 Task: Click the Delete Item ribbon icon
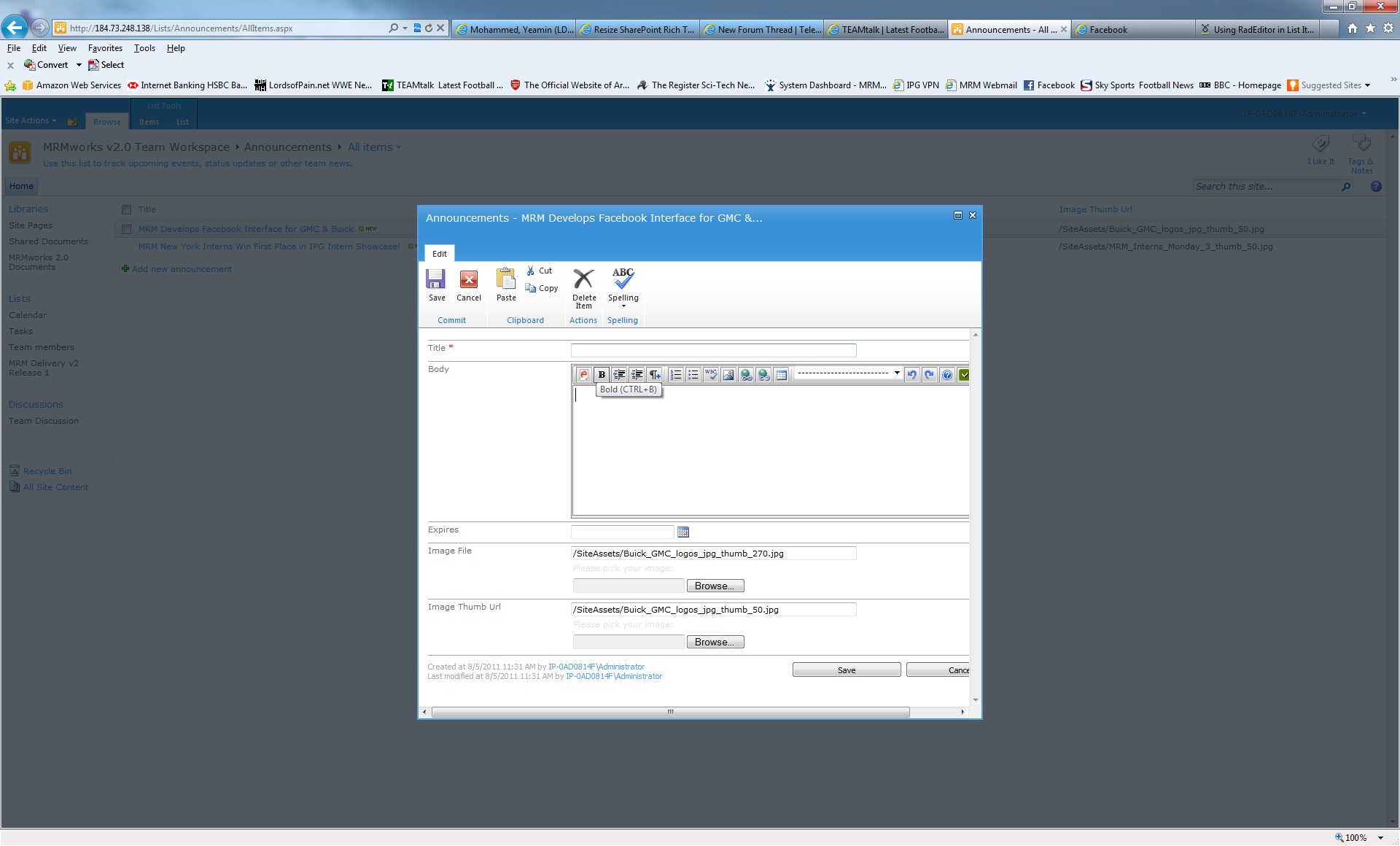[x=583, y=287]
